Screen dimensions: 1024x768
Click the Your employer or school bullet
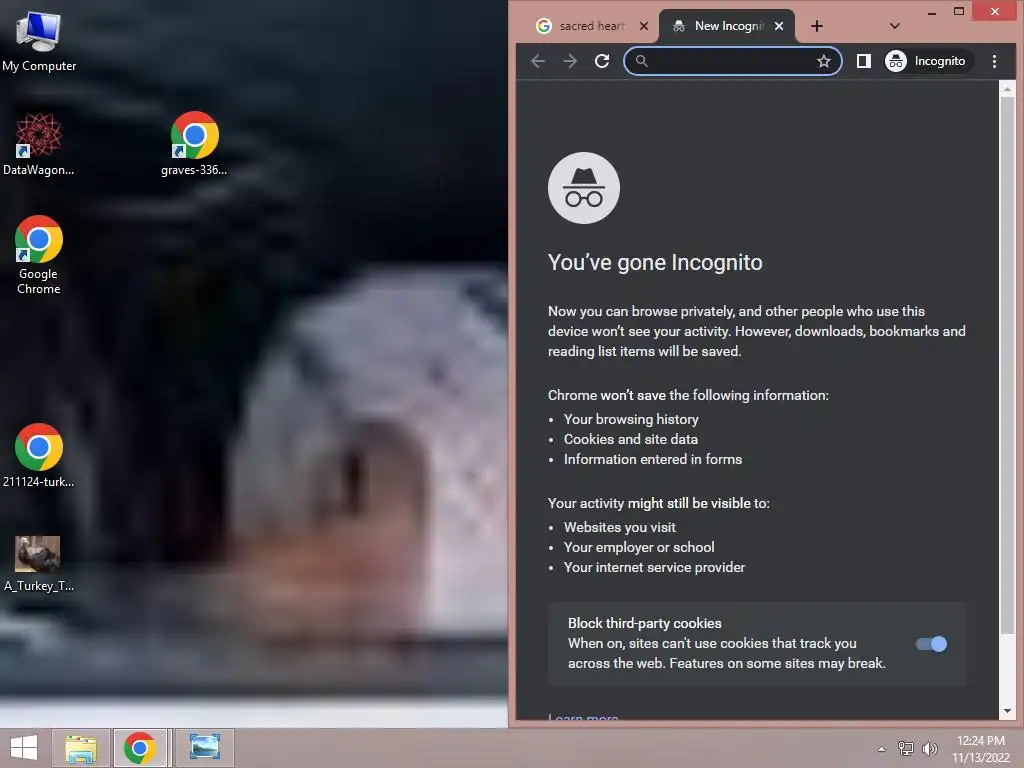639,547
